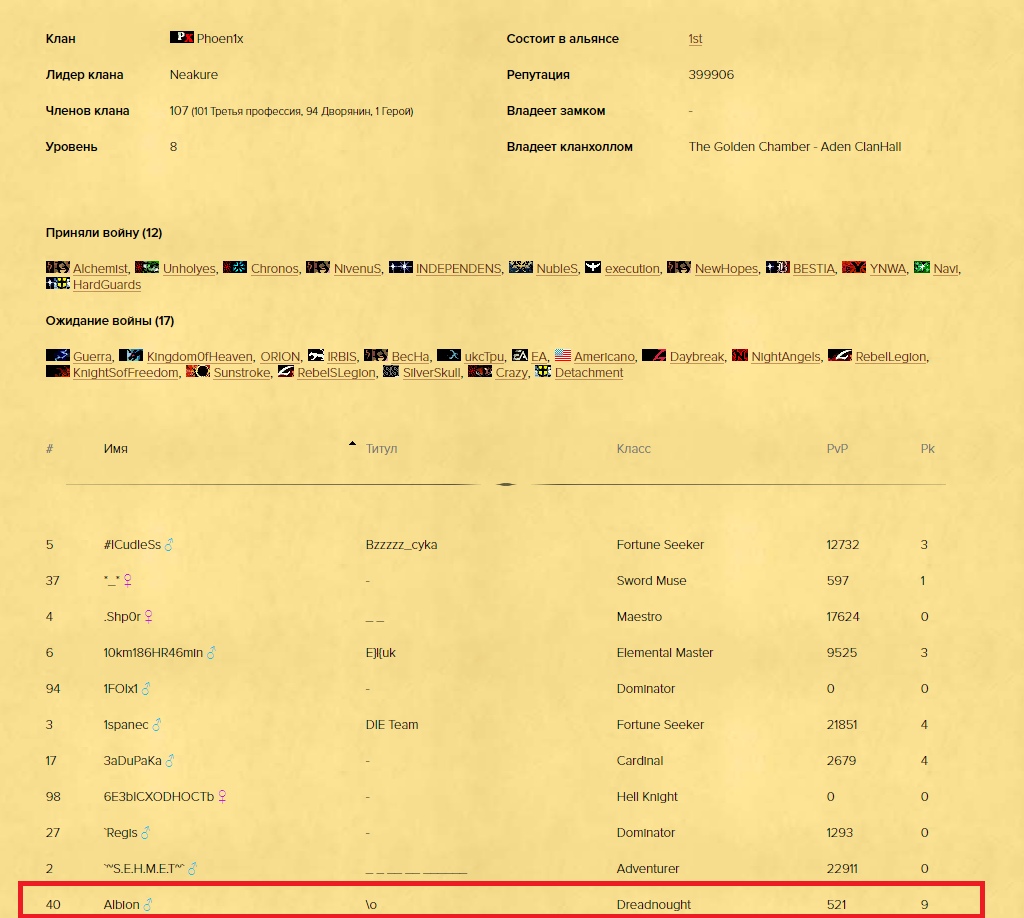Click the Alchemist clan crest icon

pos(57,268)
